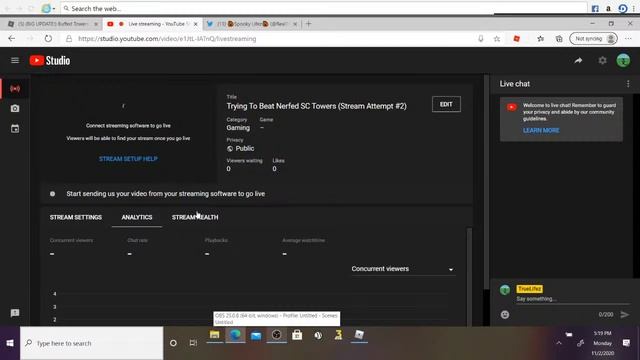Close the Live streaming browser tab
Screen dimensions: 640x360
pos(196,24)
